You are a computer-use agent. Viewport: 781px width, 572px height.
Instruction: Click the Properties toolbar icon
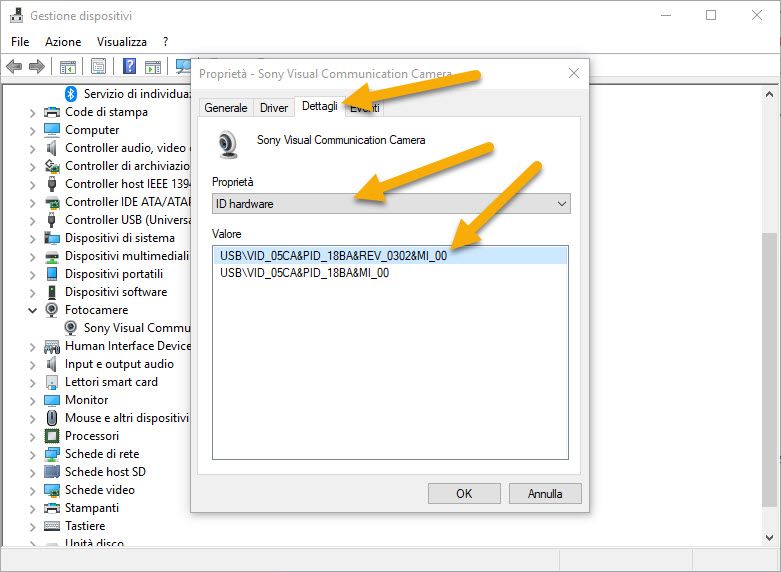click(98, 67)
